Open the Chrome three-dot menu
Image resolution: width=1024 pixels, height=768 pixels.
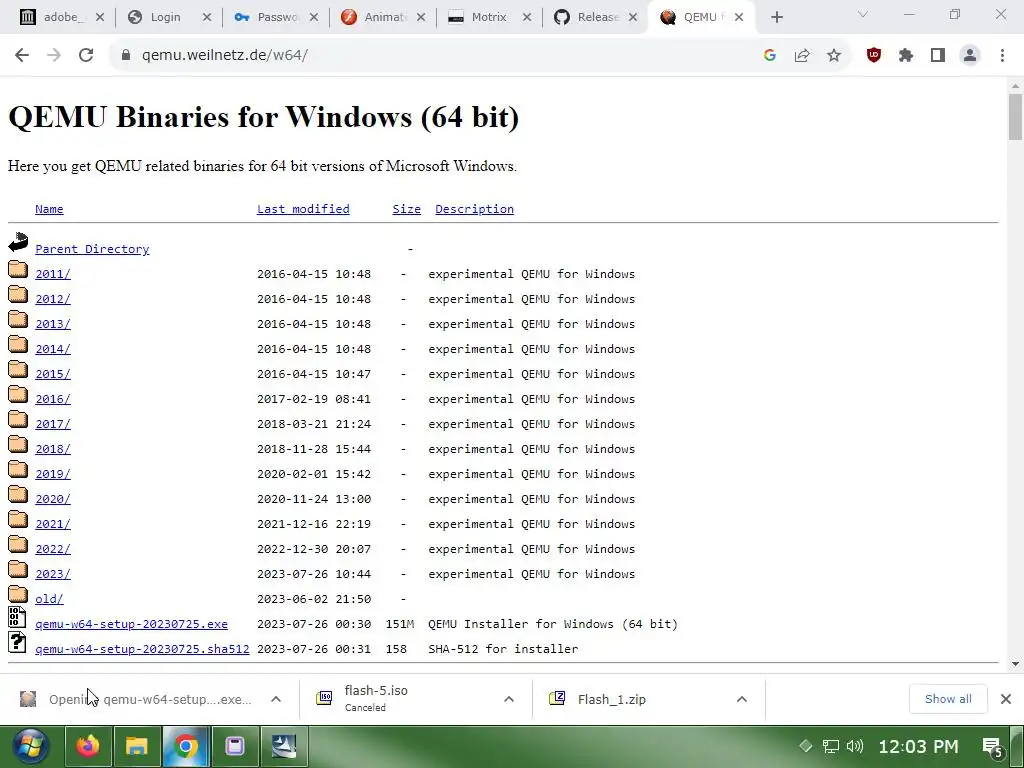pyautogui.click(x=1002, y=56)
